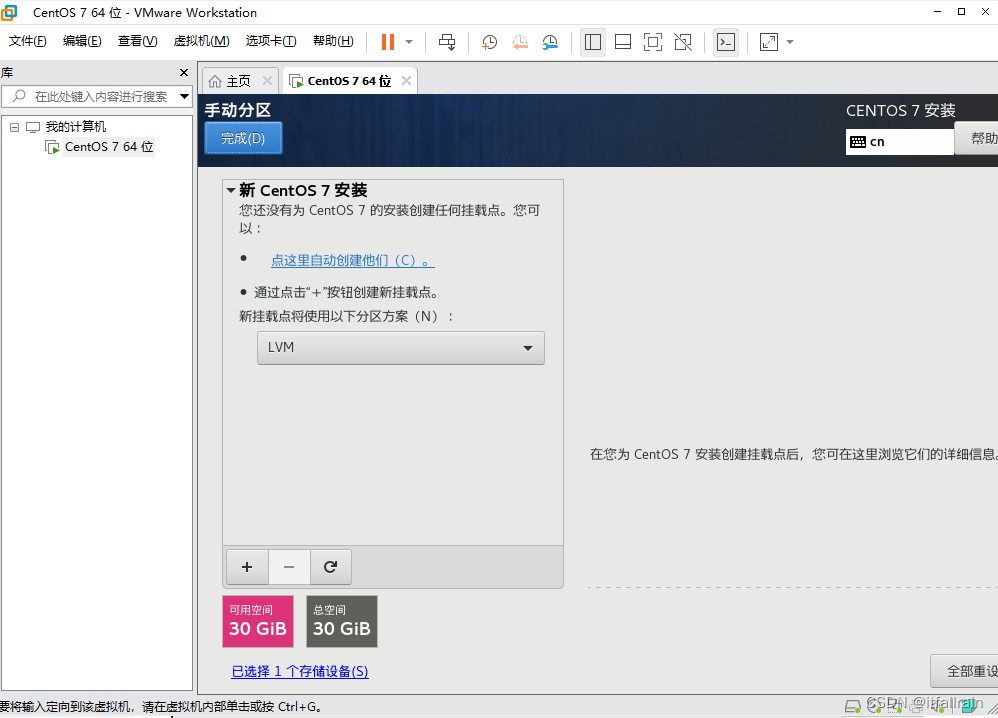Close the library panel
Image resolution: width=998 pixels, height=718 pixels.
tap(184, 73)
